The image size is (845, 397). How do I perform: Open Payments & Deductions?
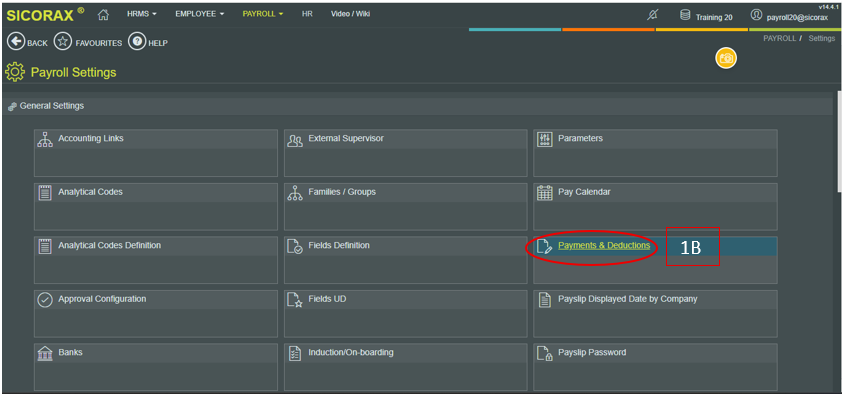tap(604, 245)
